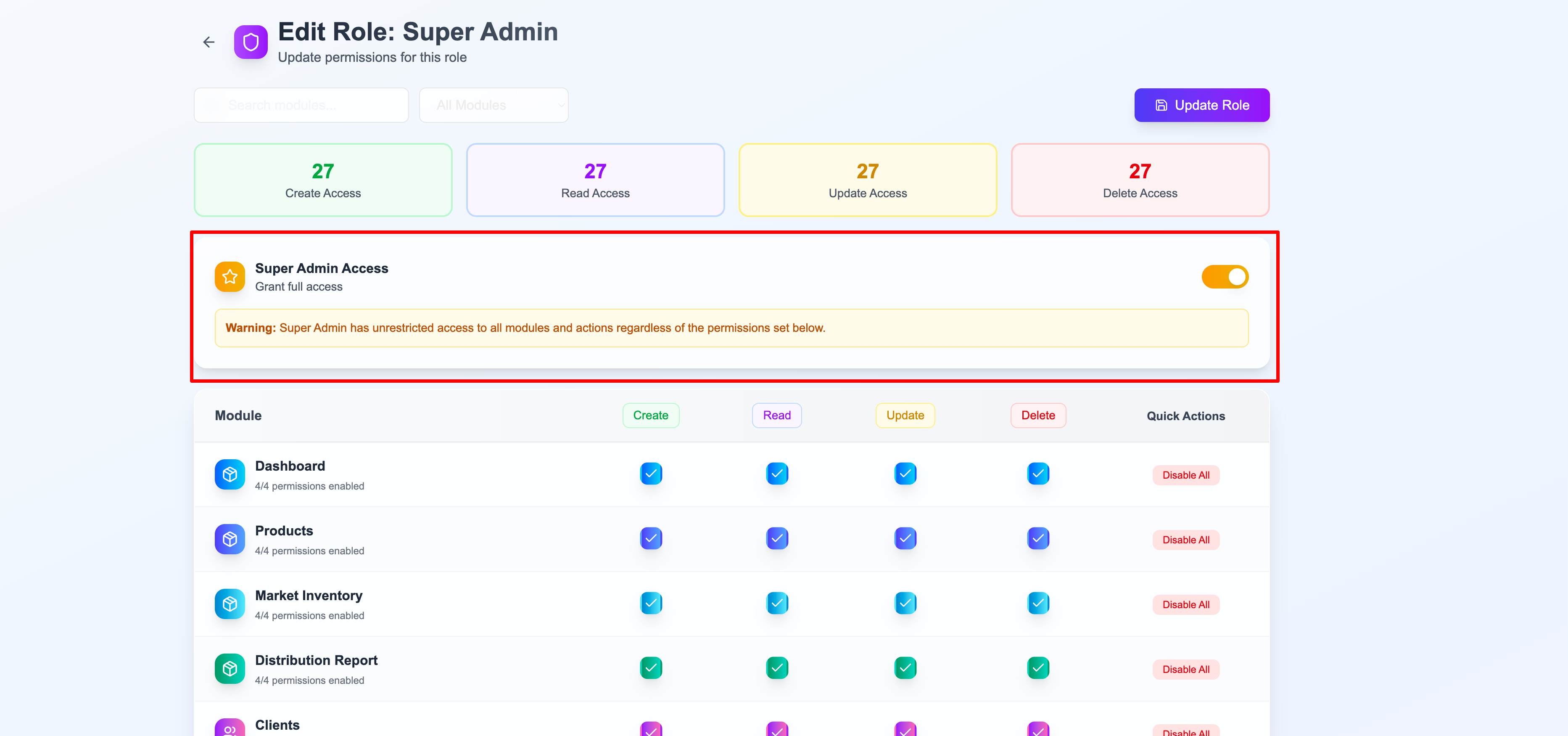Image resolution: width=1568 pixels, height=736 pixels.
Task: Click the purple shield role icon
Action: [251, 42]
